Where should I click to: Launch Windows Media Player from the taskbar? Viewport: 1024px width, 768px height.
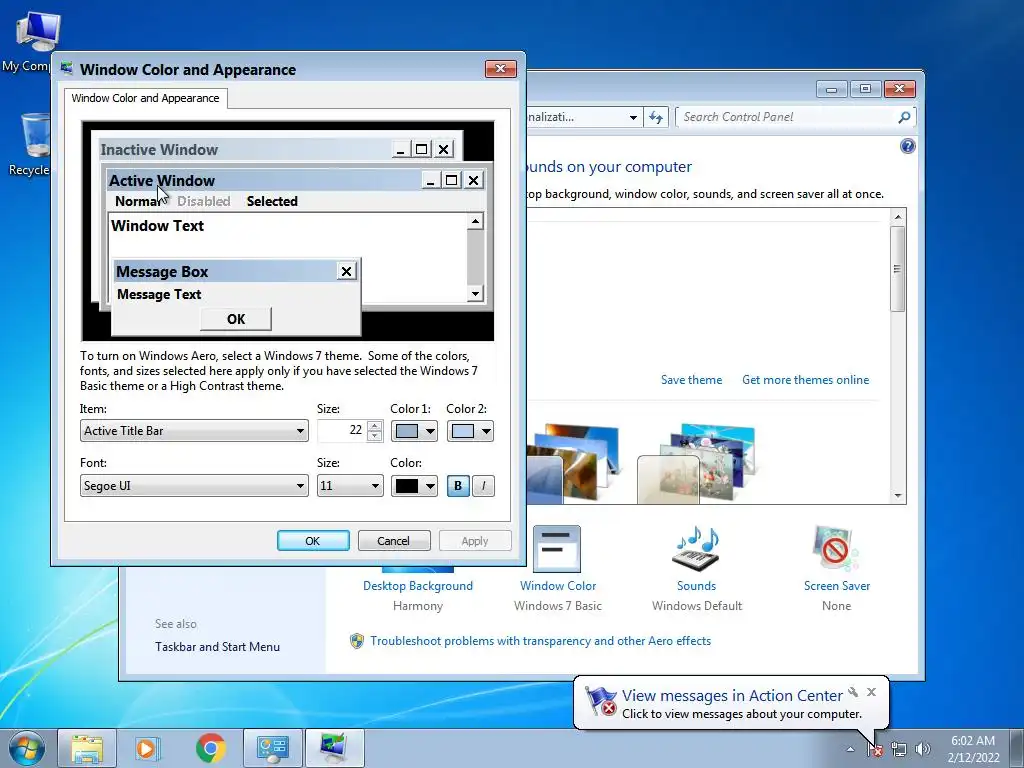146,748
